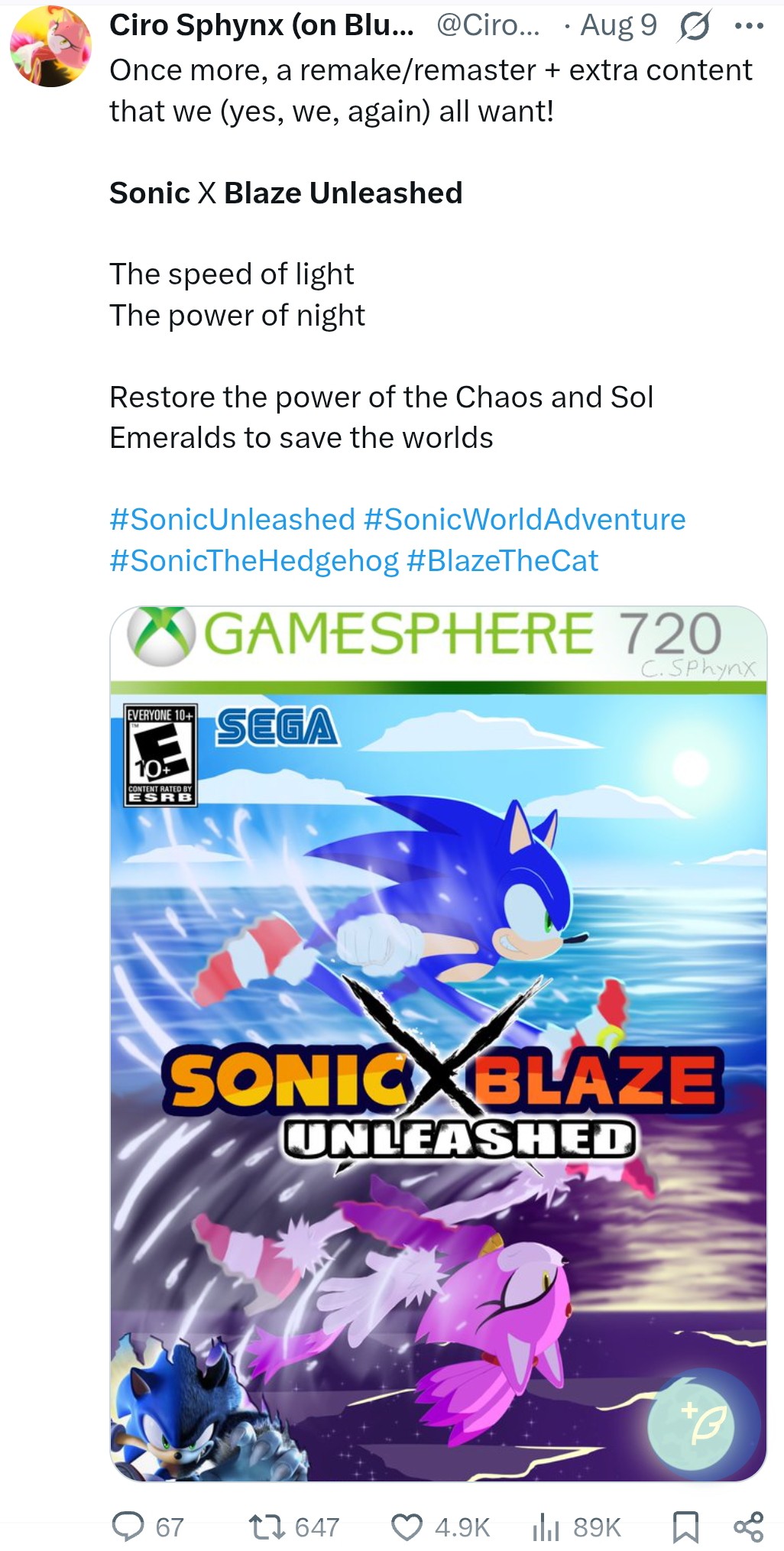This screenshot has width=784, height=1551.
Task: Open the share icon
Action: click(x=748, y=1527)
